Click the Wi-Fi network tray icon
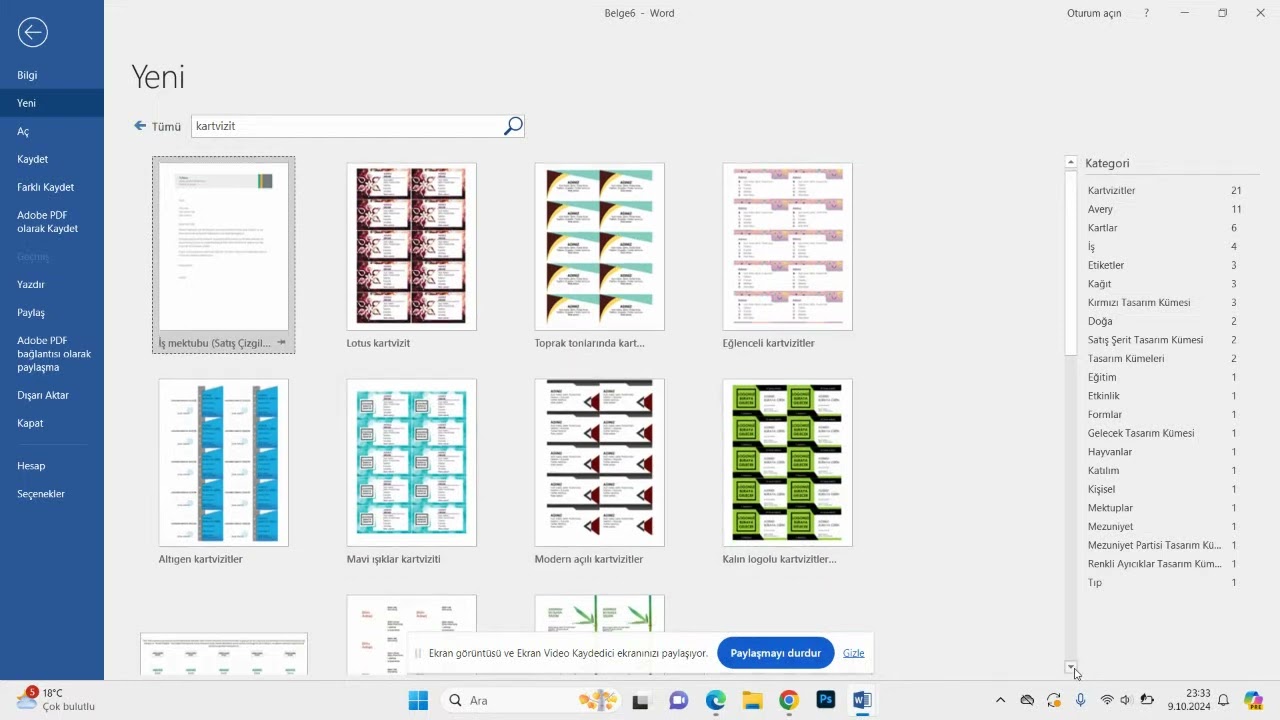The image size is (1280, 720). point(1107,700)
